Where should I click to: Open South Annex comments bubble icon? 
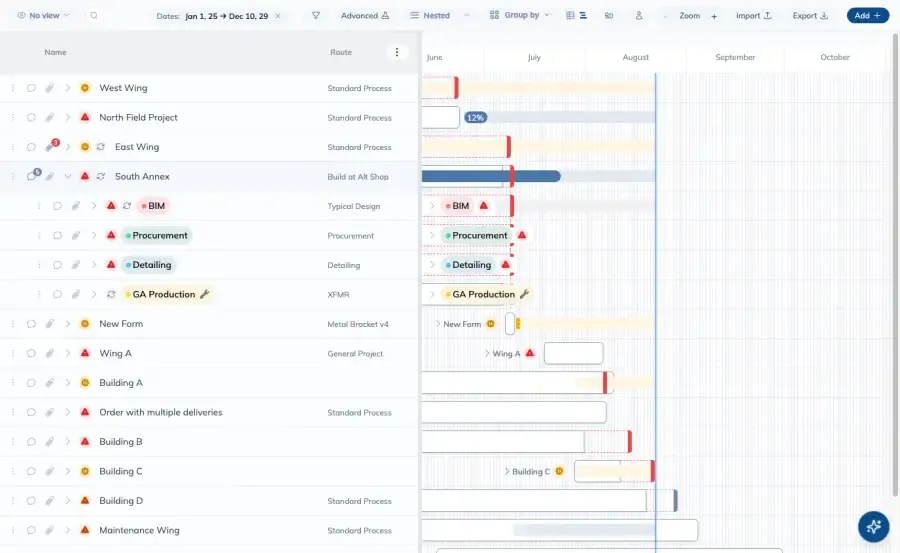(x=33, y=175)
